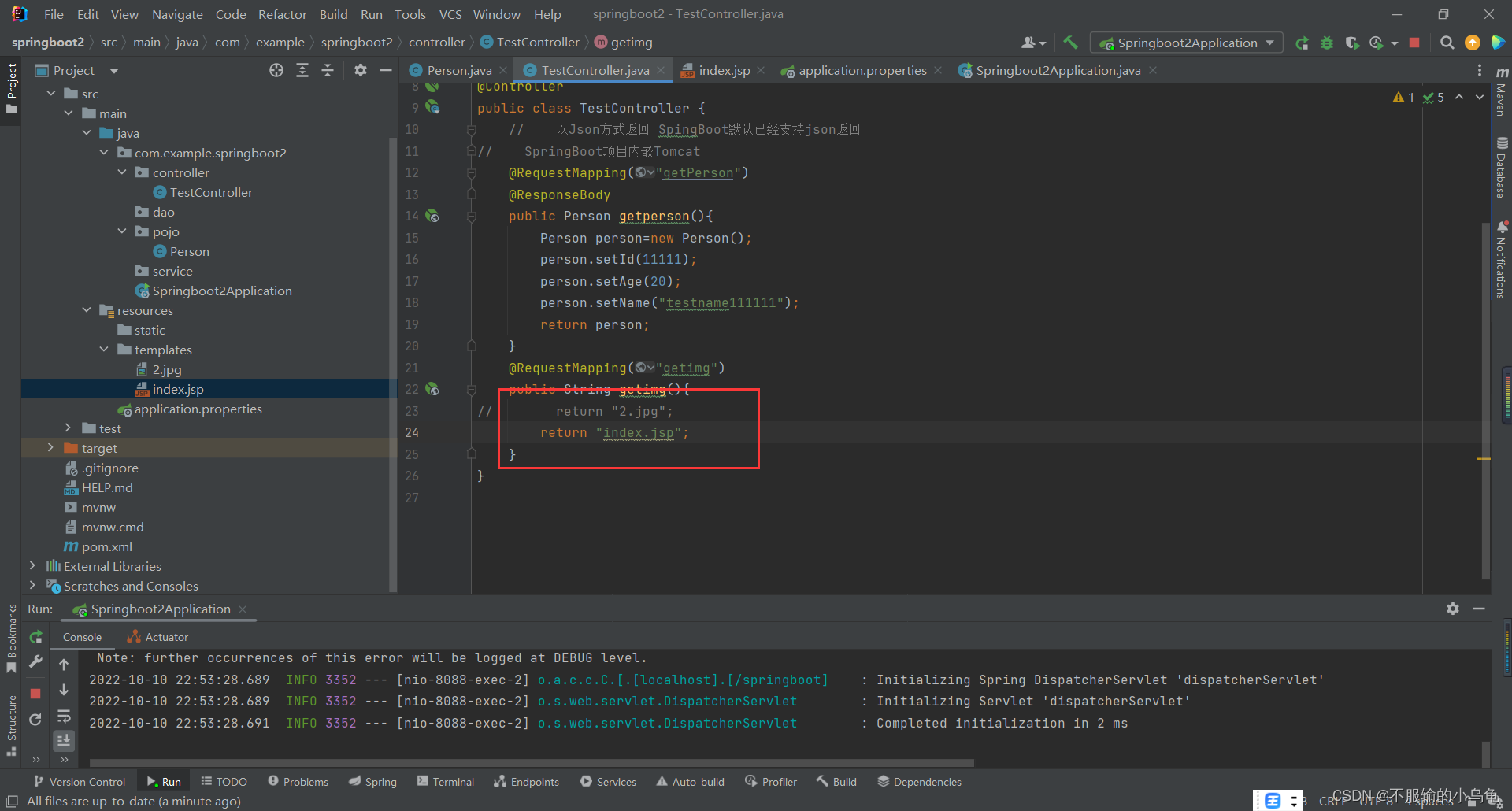This screenshot has height=811, width=1512.
Task: Expand External Libraries node
Action: [32, 566]
